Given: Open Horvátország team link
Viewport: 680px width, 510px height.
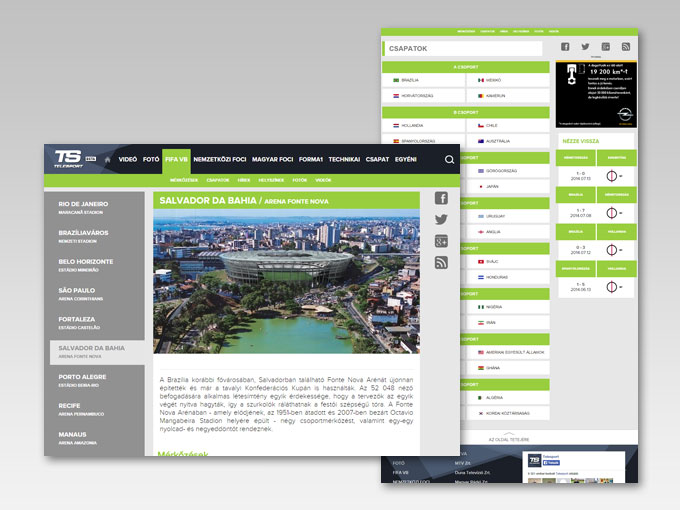Looking at the screenshot, I should point(424,96).
